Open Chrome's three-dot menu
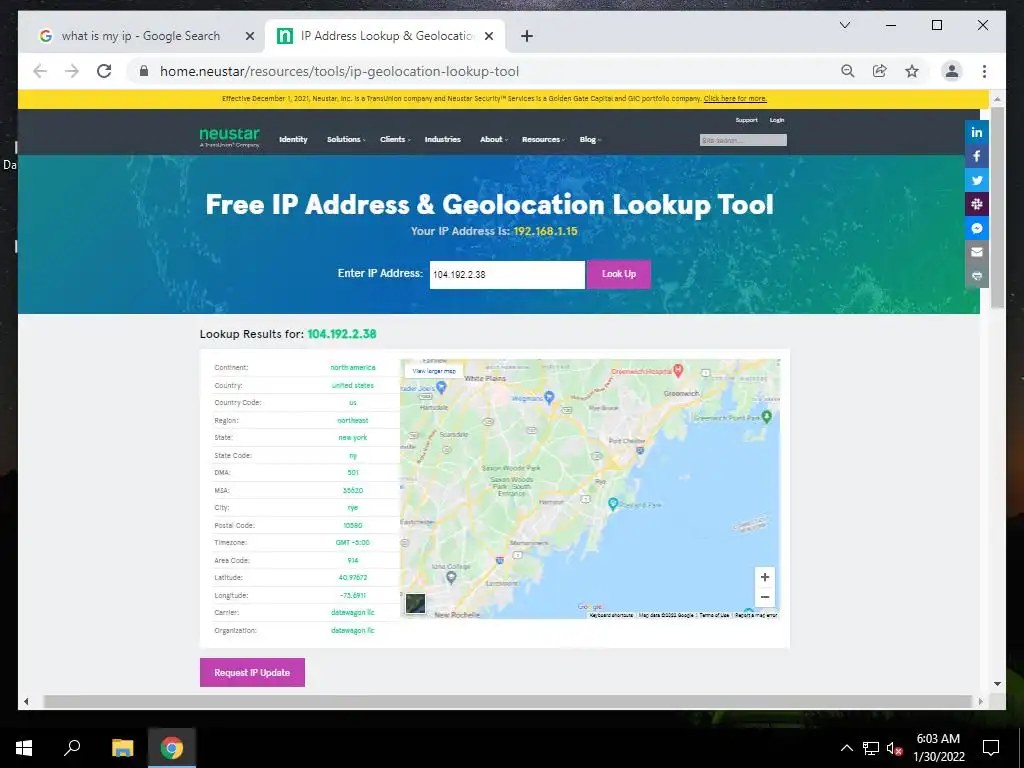Screen dimensions: 1024x768 [984, 71]
